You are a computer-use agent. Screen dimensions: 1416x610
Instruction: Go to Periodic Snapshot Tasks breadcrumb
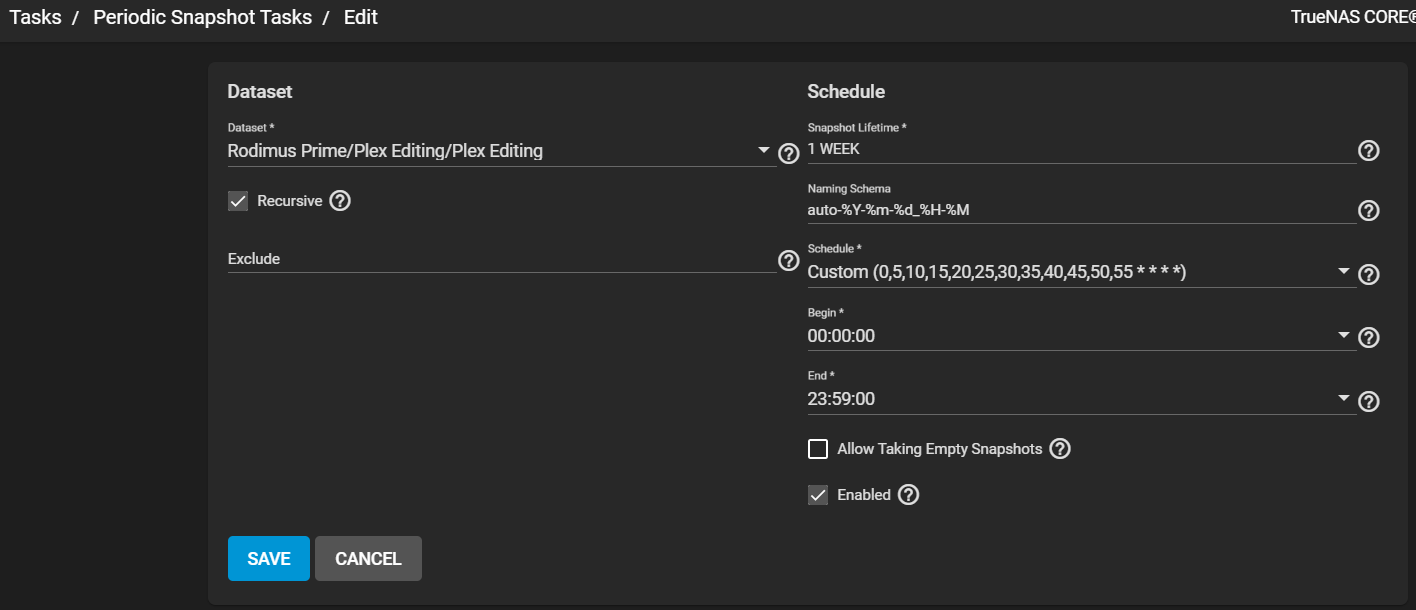click(202, 17)
